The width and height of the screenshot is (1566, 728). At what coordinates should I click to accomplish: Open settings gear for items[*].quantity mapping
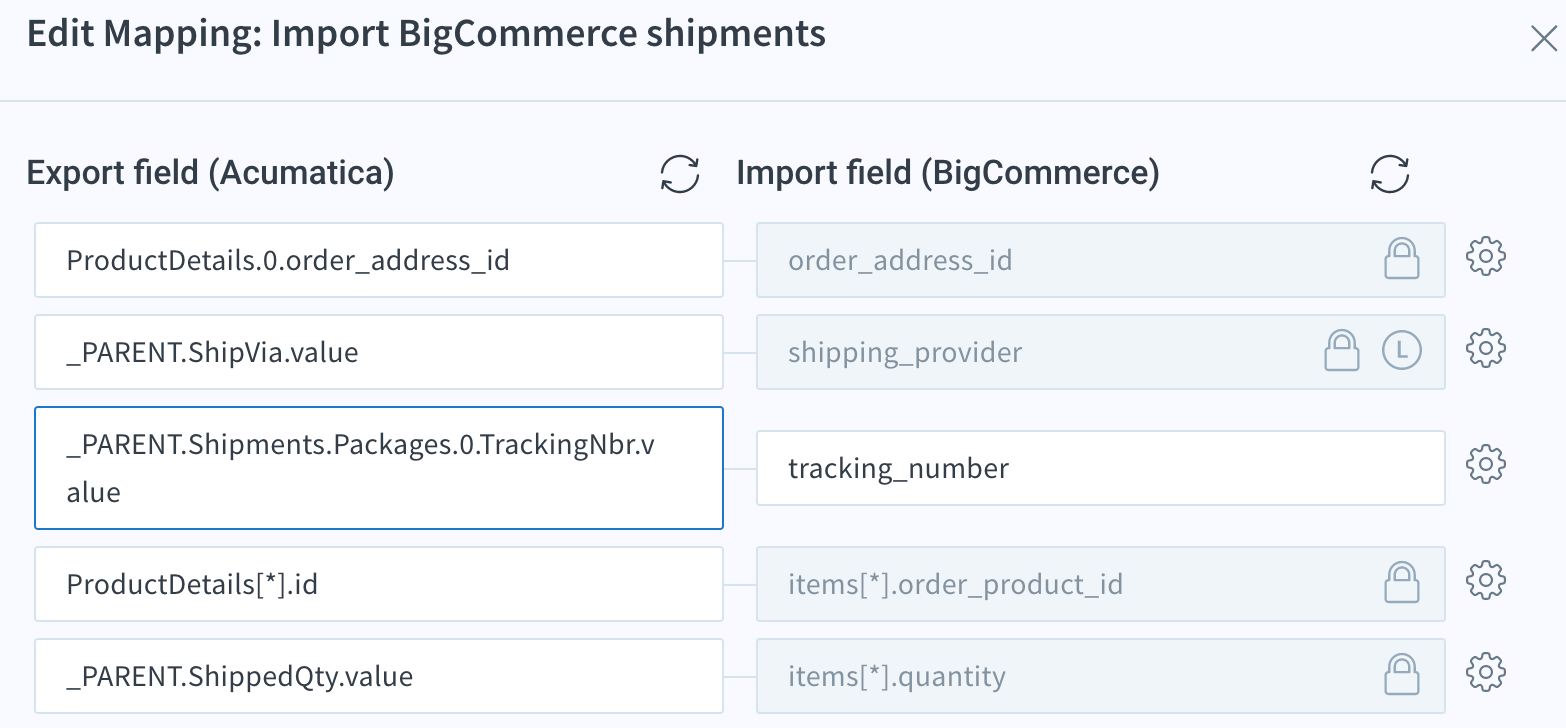pyautogui.click(x=1485, y=672)
